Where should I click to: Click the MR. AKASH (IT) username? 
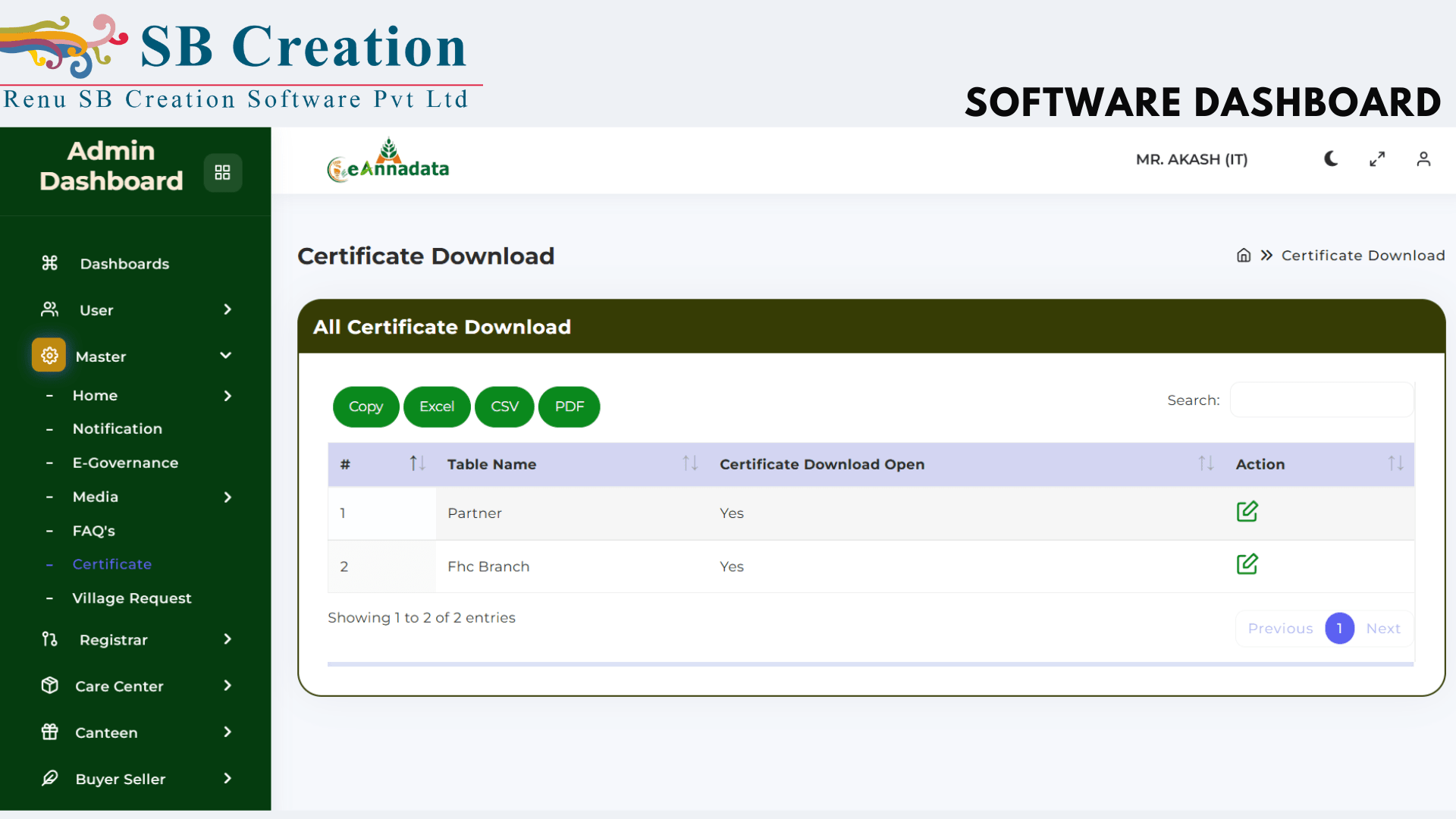1191,159
